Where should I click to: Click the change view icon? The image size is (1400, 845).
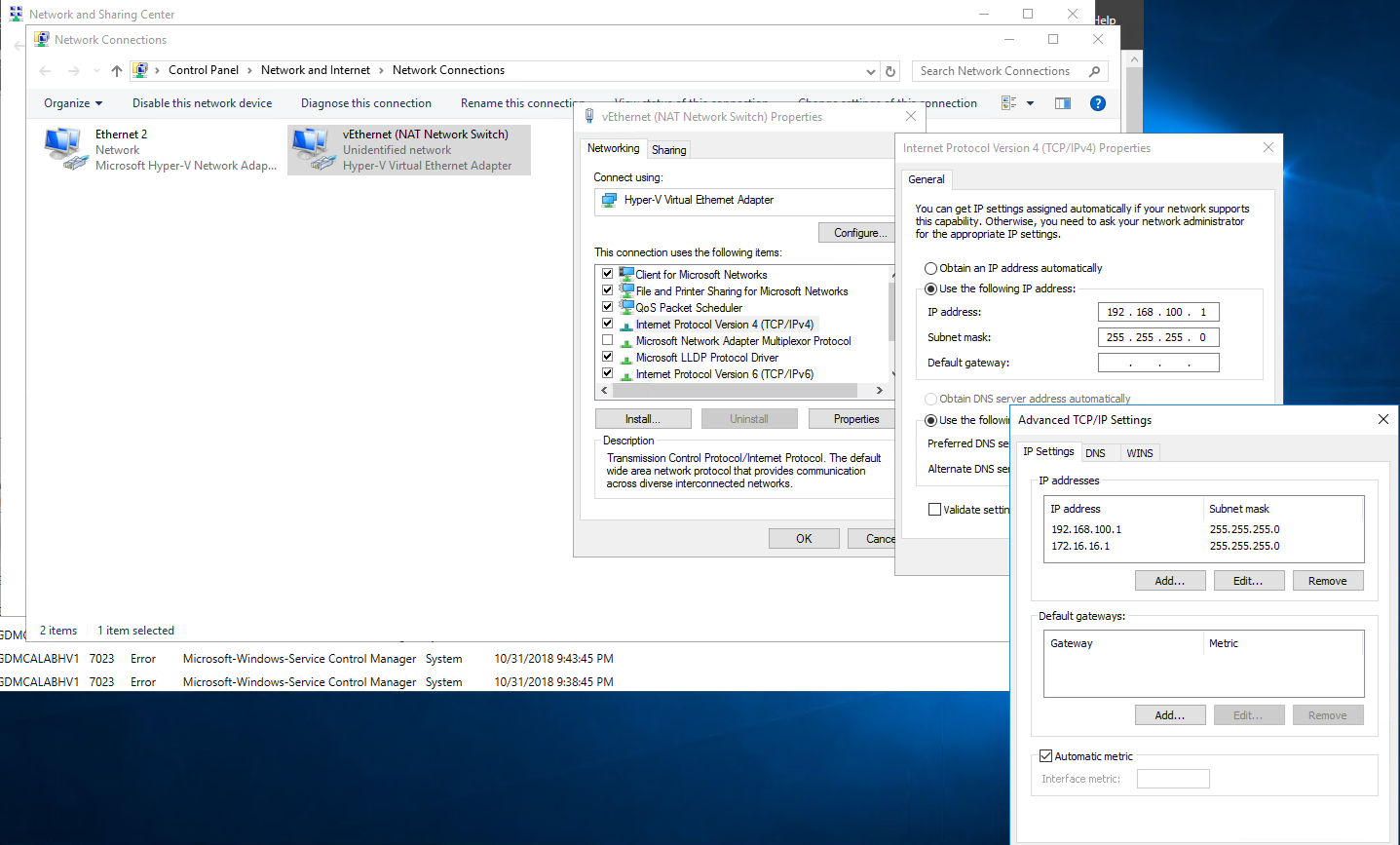1009,103
